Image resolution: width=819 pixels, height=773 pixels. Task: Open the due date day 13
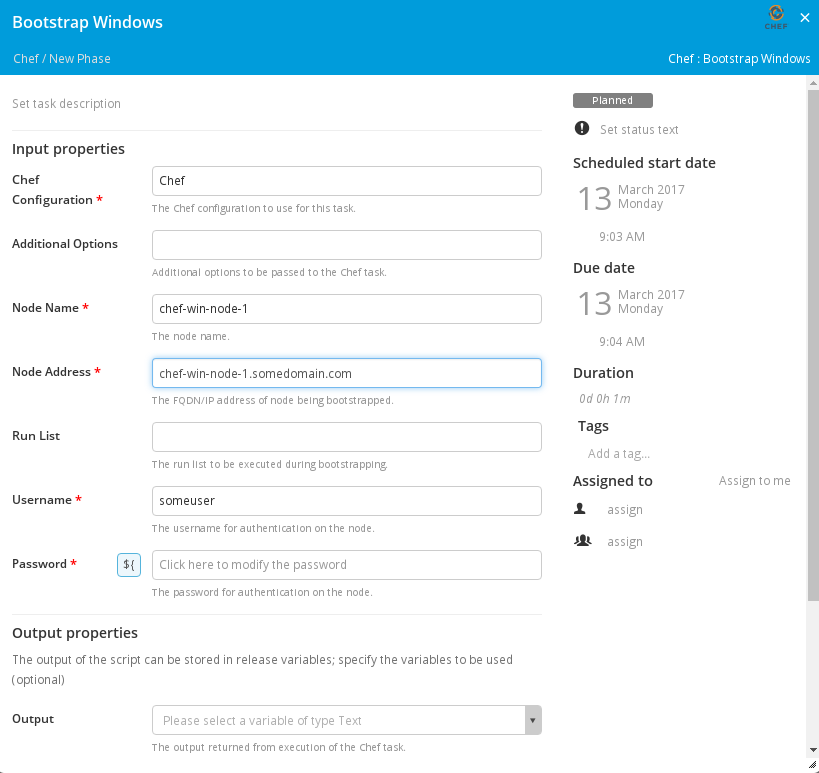(x=594, y=303)
